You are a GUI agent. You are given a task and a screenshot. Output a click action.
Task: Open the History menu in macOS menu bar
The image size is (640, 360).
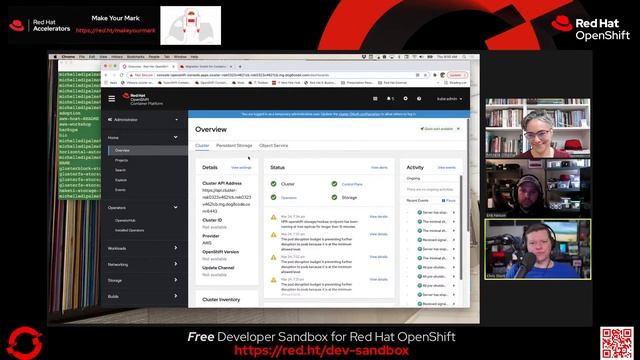117,57
